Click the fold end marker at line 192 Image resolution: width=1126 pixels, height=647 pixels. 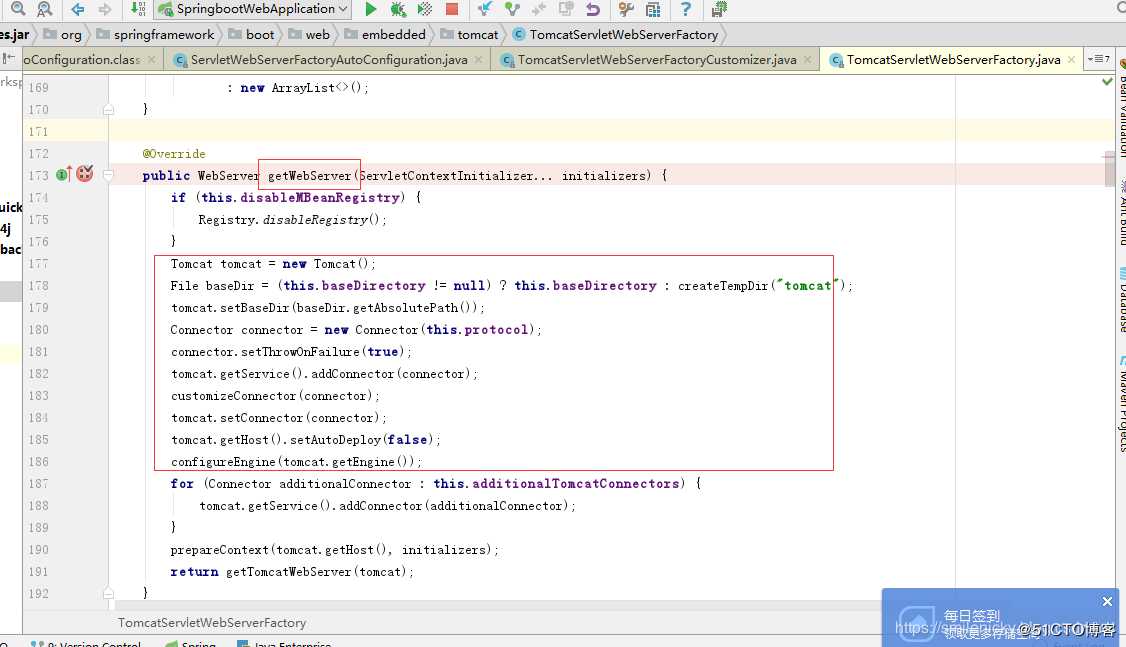click(108, 593)
